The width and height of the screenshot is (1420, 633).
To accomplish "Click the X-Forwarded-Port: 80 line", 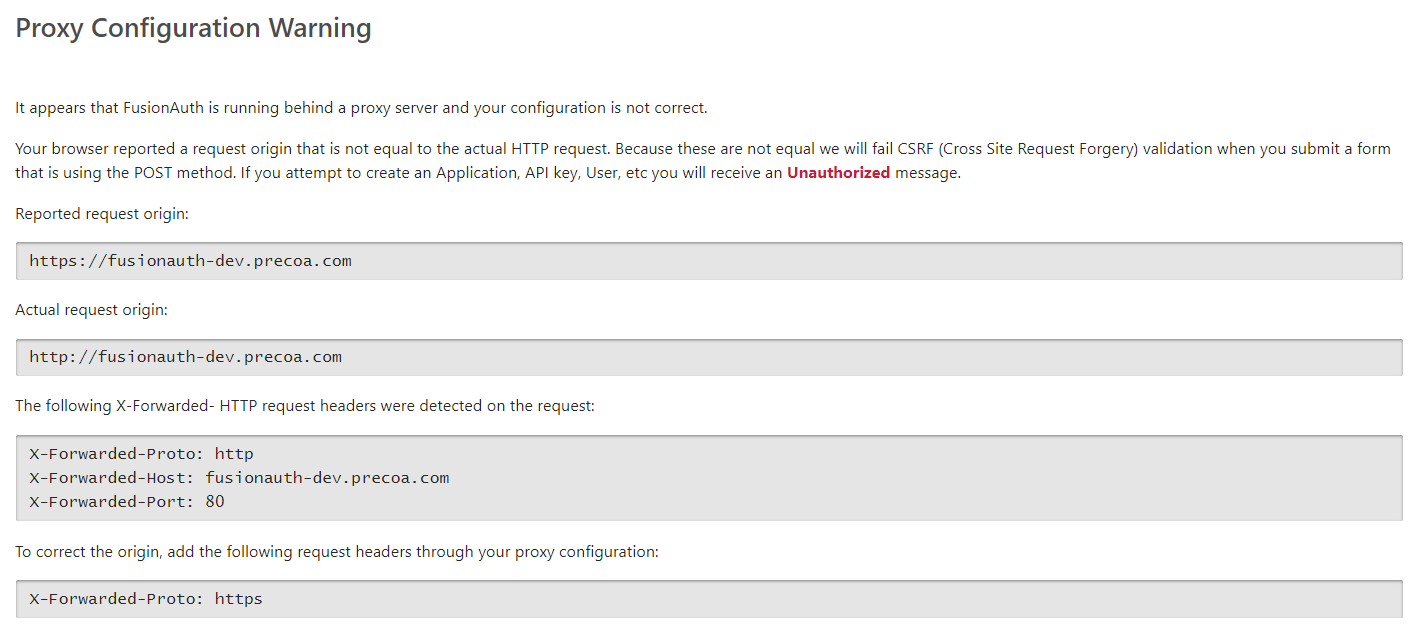I will tap(127, 502).
